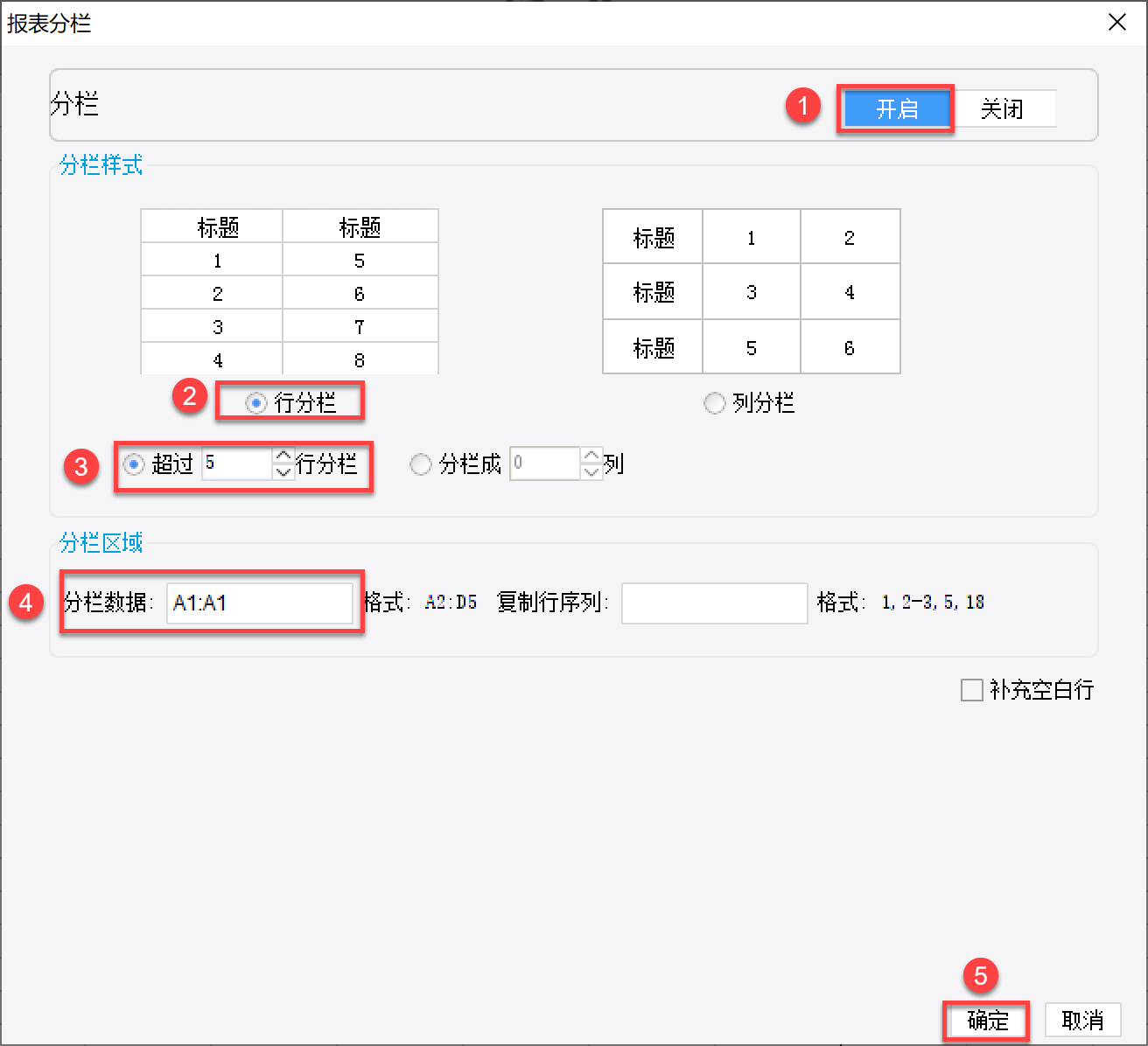Focus the 分栏数据 field containing A1:A1
Image resolution: width=1148 pixels, height=1046 pixels.
(x=259, y=603)
